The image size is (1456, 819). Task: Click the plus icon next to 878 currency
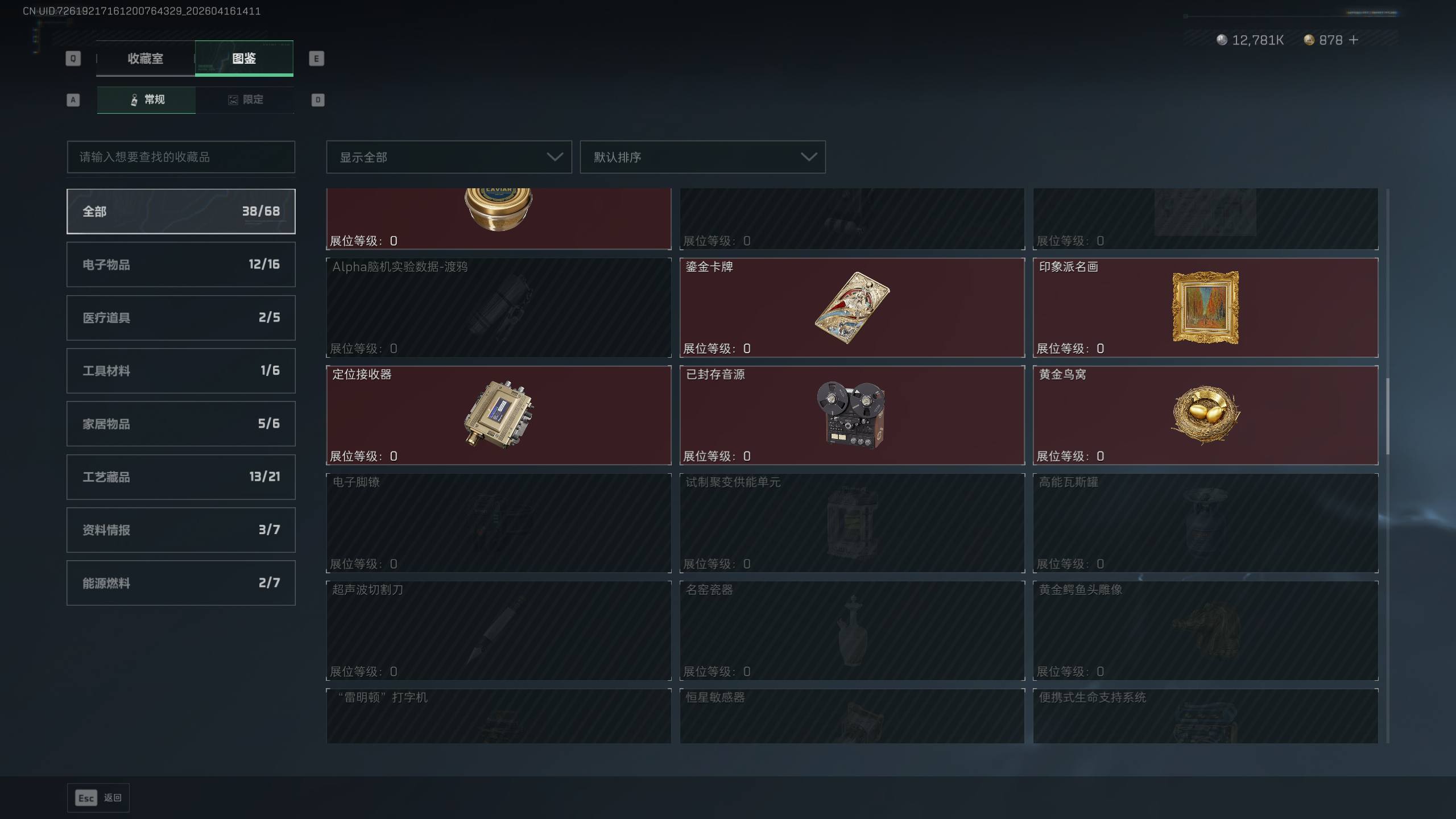(x=1354, y=40)
